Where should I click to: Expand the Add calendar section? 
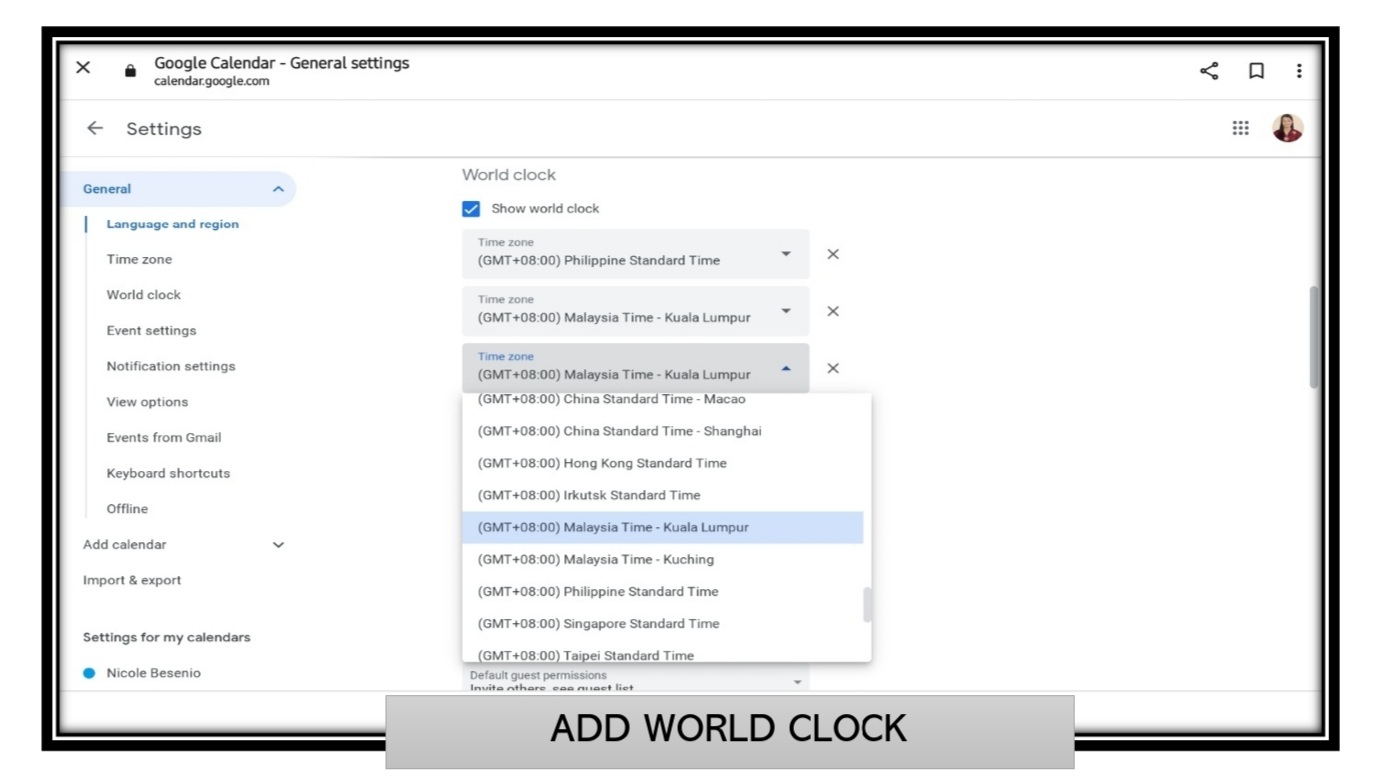(278, 545)
